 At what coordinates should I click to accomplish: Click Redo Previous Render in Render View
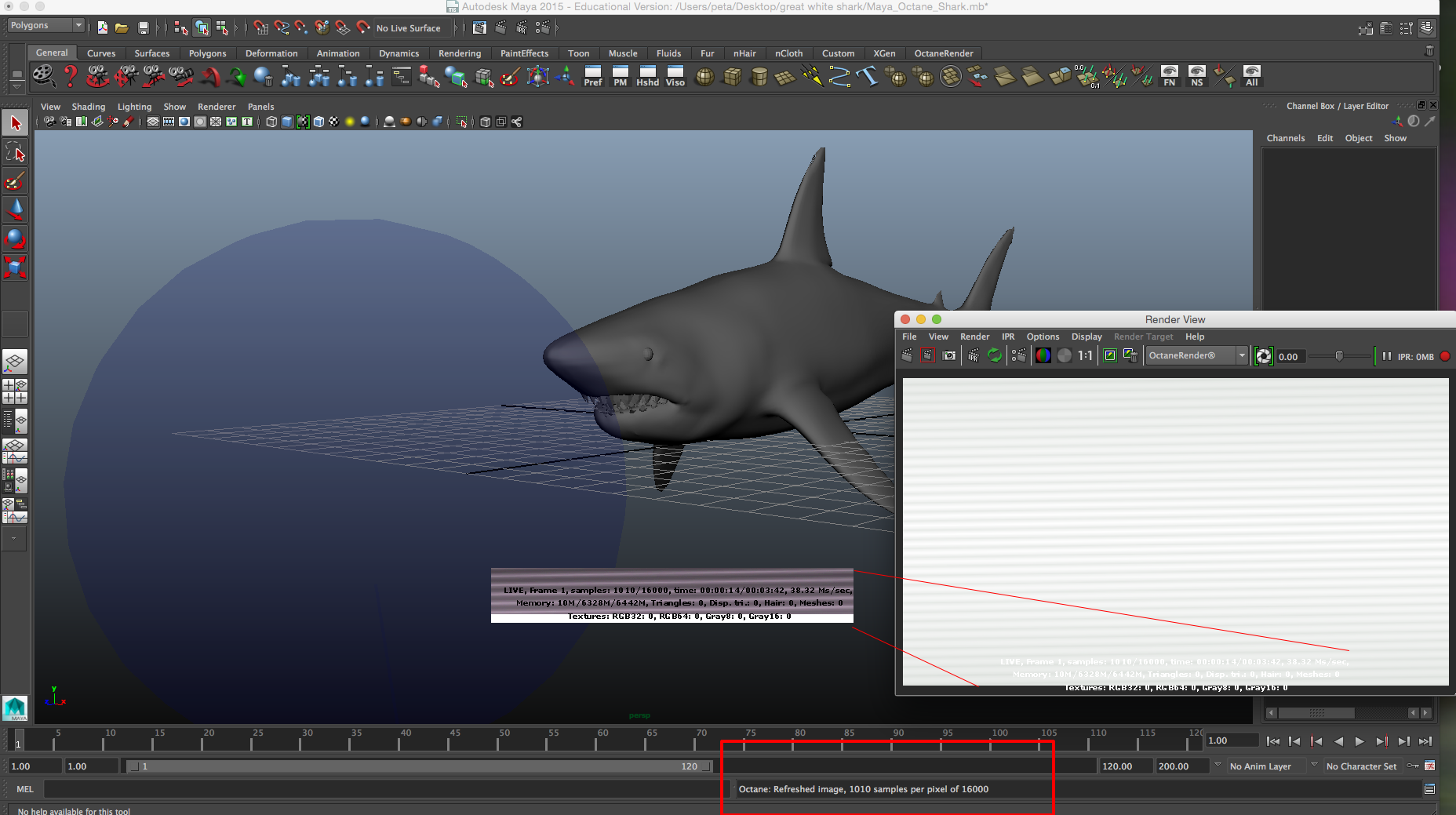pos(907,356)
